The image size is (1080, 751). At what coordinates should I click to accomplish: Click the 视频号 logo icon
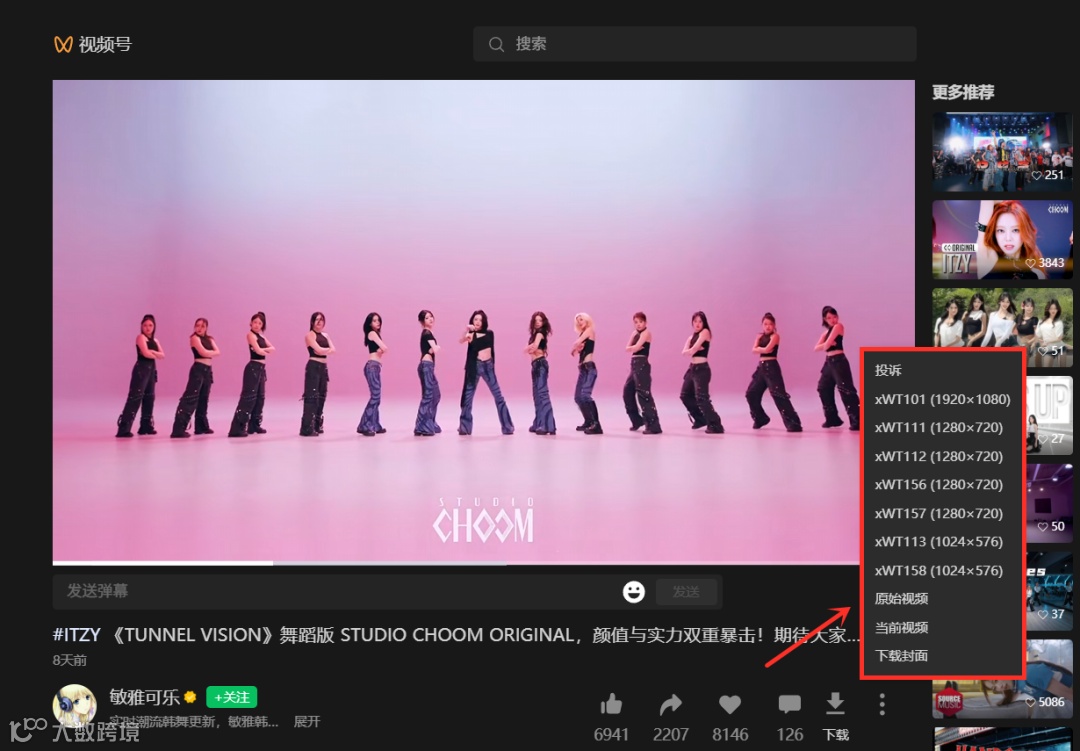pyautogui.click(x=63, y=45)
